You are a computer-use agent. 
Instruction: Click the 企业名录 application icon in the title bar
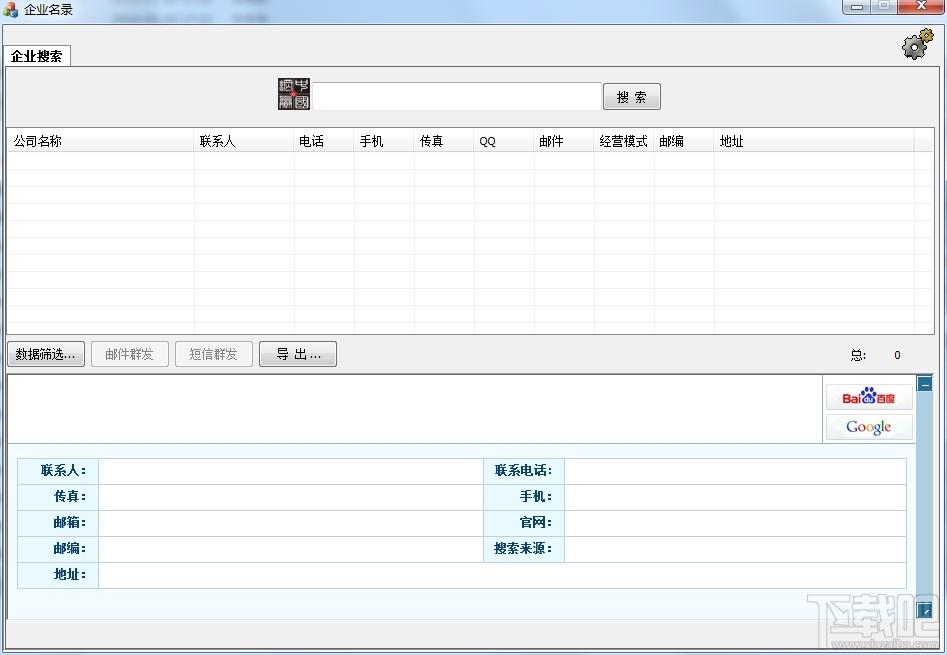[10, 8]
